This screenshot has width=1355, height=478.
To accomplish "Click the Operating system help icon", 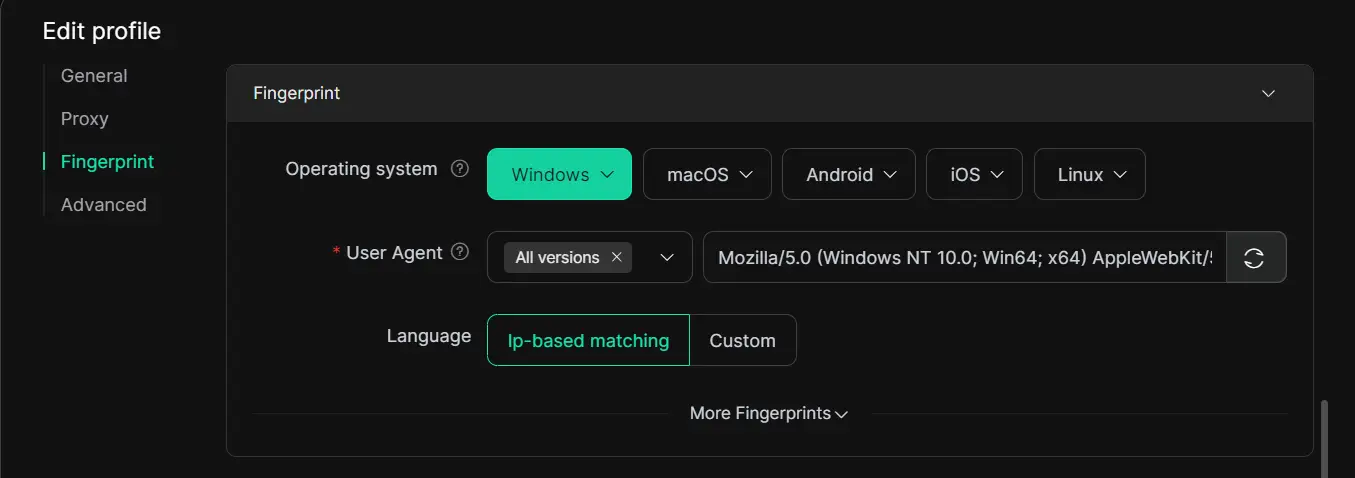I will [x=460, y=169].
